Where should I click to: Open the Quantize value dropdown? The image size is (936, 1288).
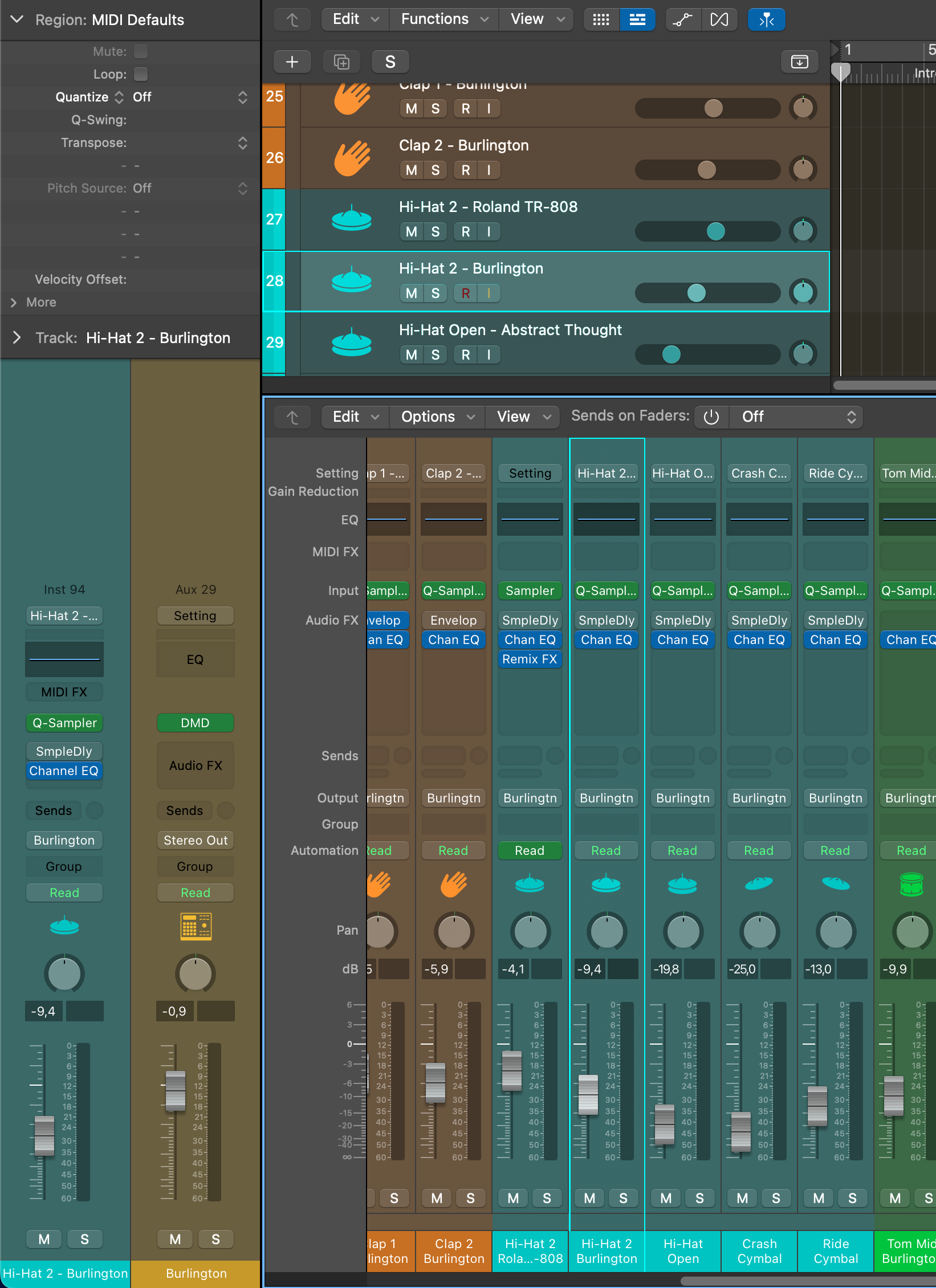[x=191, y=97]
